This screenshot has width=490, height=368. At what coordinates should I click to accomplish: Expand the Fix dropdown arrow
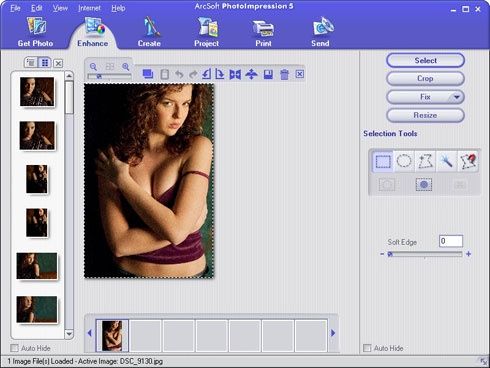point(457,97)
